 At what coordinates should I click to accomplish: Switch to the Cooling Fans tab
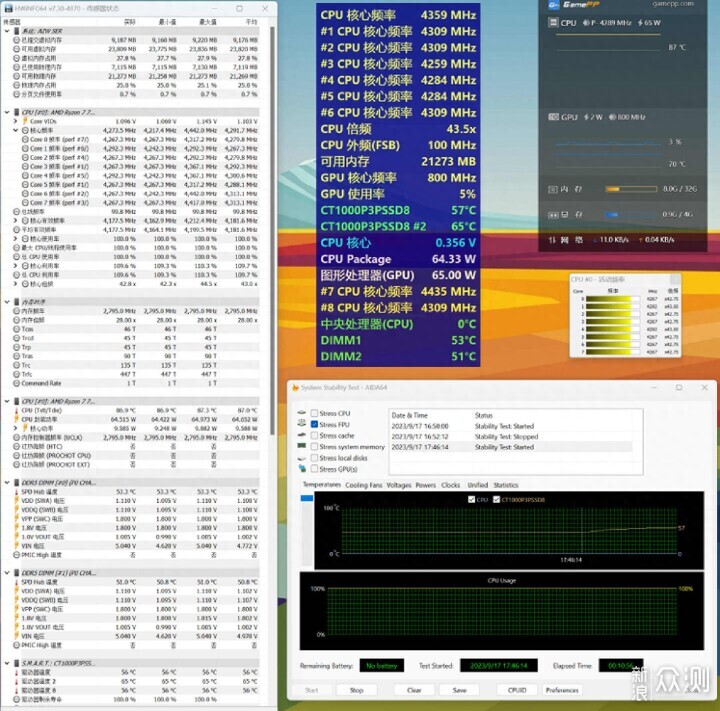(x=364, y=485)
